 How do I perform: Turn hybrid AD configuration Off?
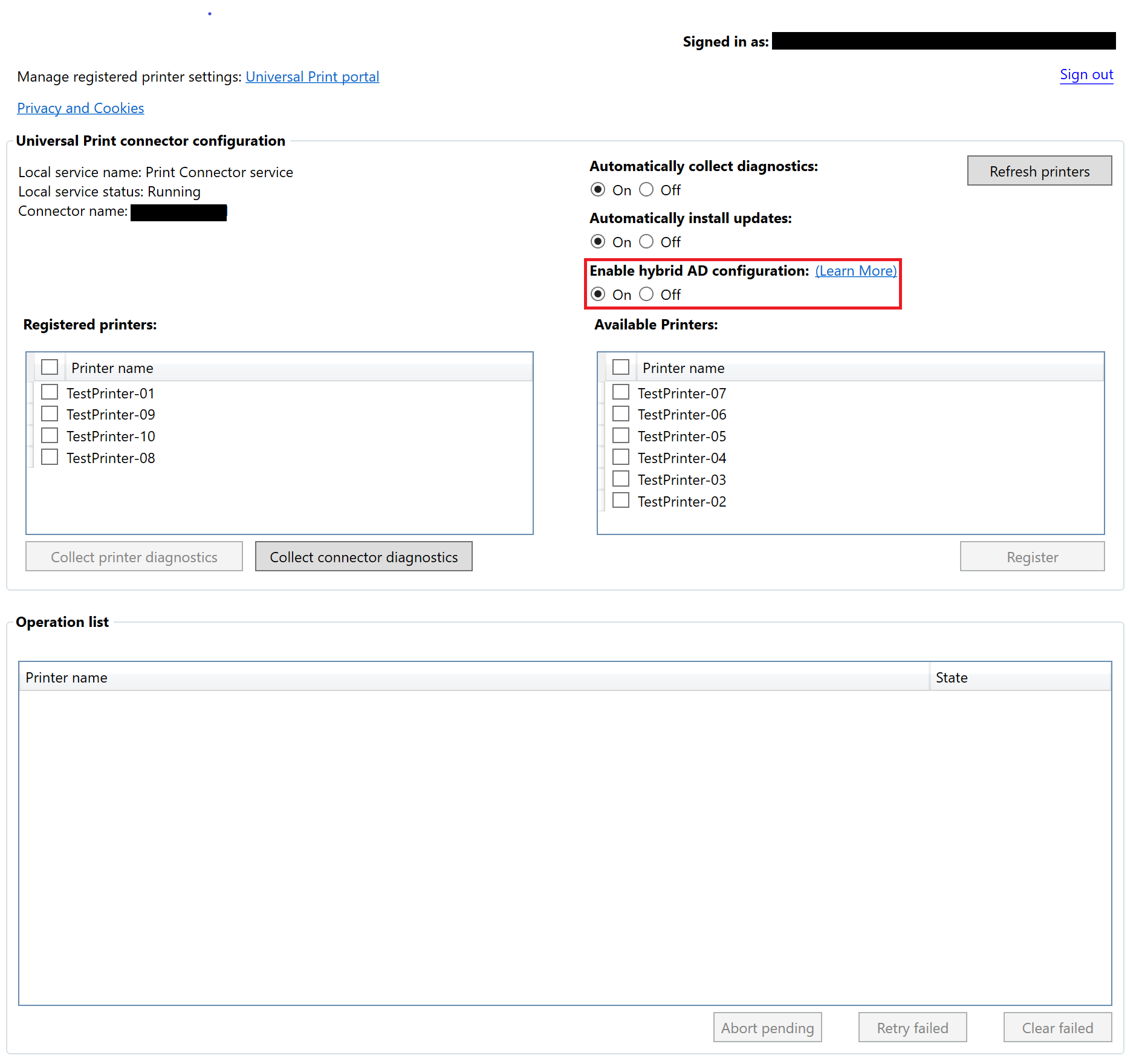pyautogui.click(x=646, y=294)
